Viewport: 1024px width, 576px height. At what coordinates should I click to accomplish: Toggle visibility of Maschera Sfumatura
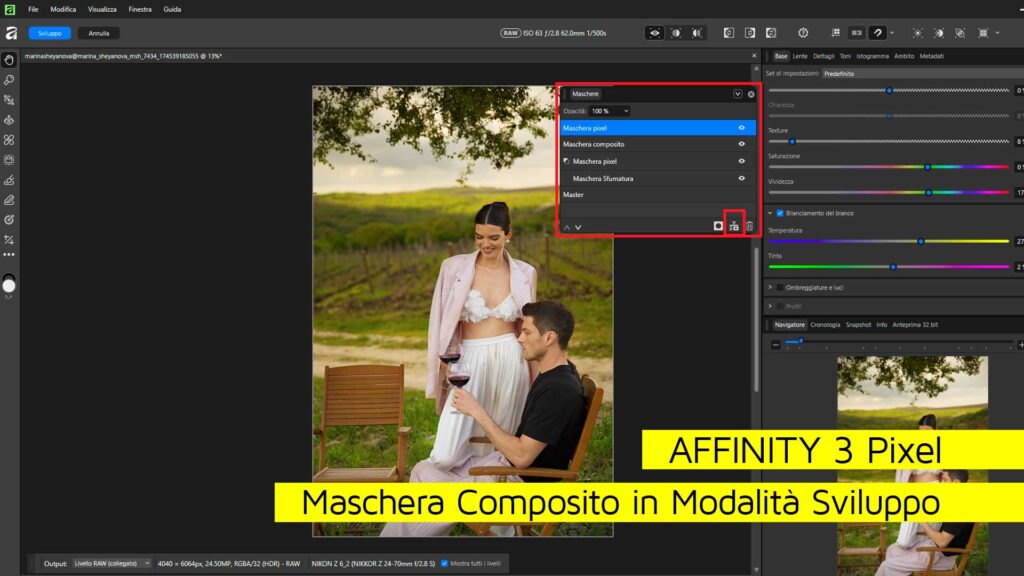(741, 178)
